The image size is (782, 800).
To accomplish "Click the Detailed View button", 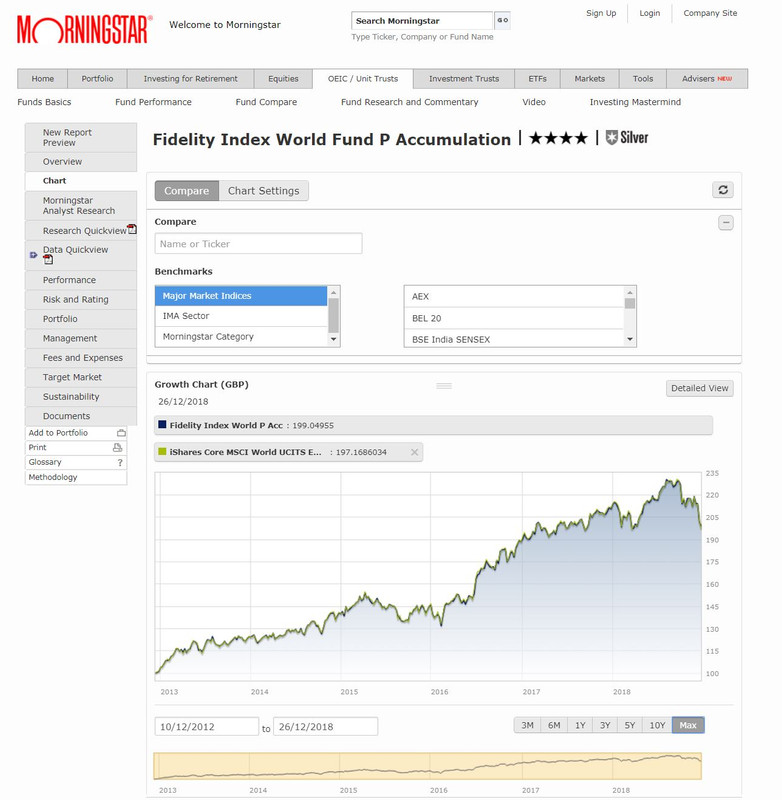I will (699, 388).
